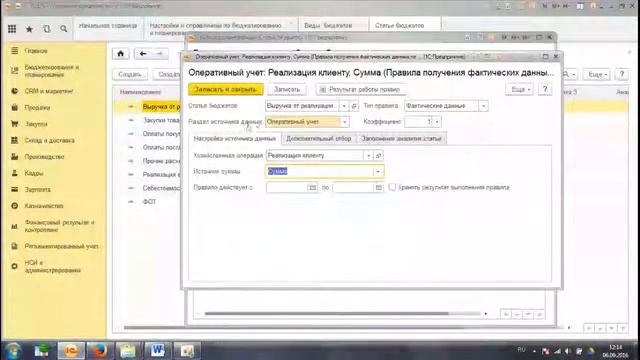The width and height of the screenshot is (640, 360).
Task: Click Создать button in background list
Action: point(130,75)
